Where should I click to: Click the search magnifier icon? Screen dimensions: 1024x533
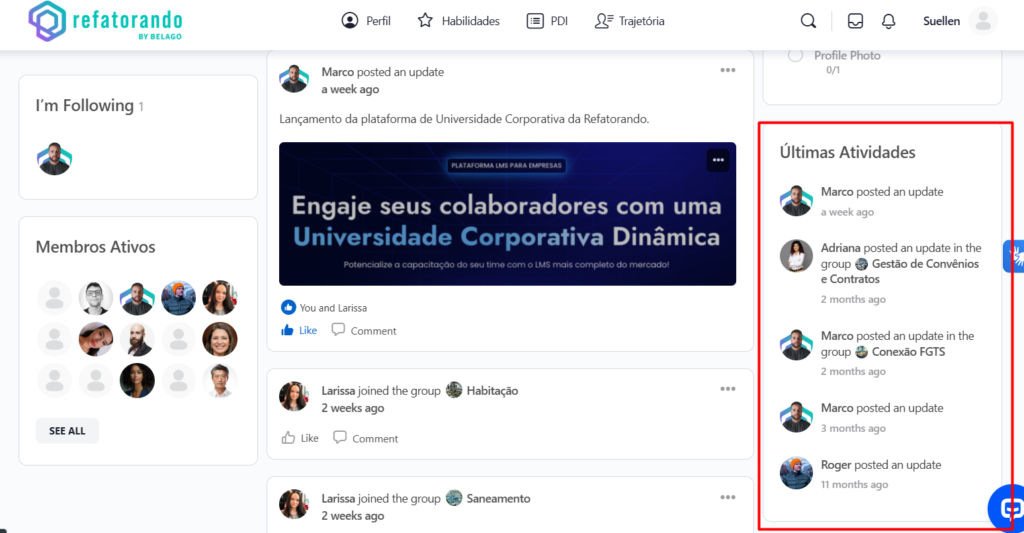[x=808, y=21]
